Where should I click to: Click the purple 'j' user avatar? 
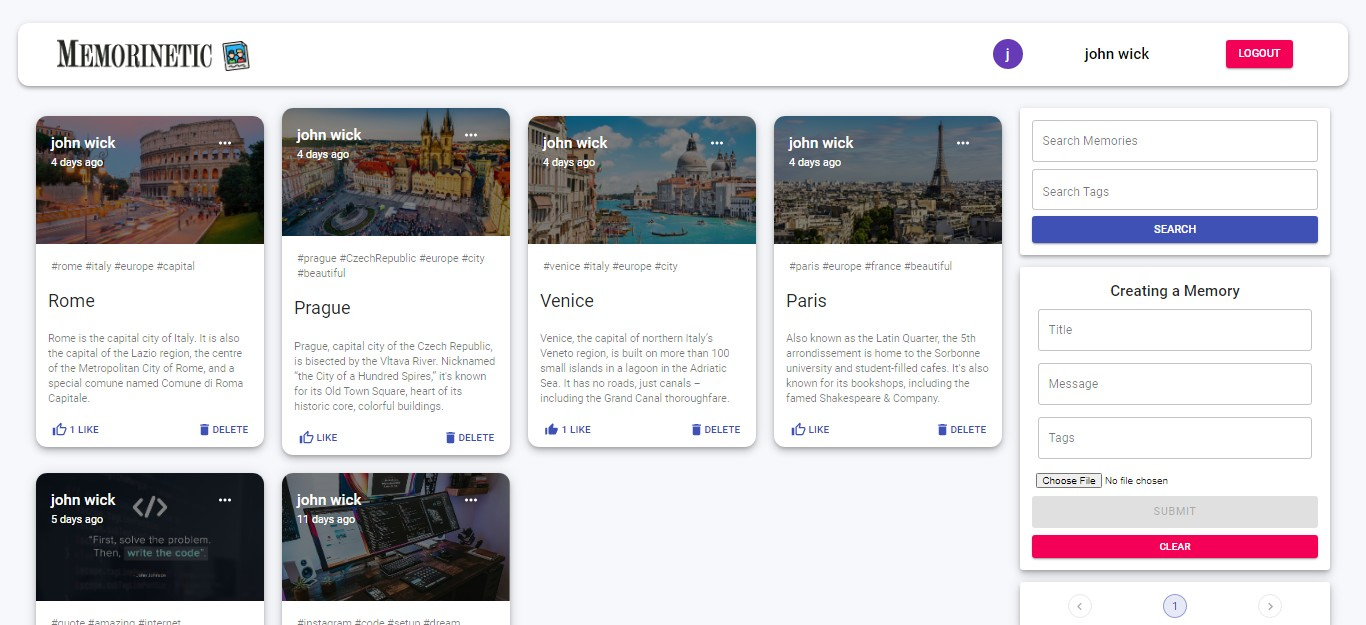pyautogui.click(x=1008, y=54)
